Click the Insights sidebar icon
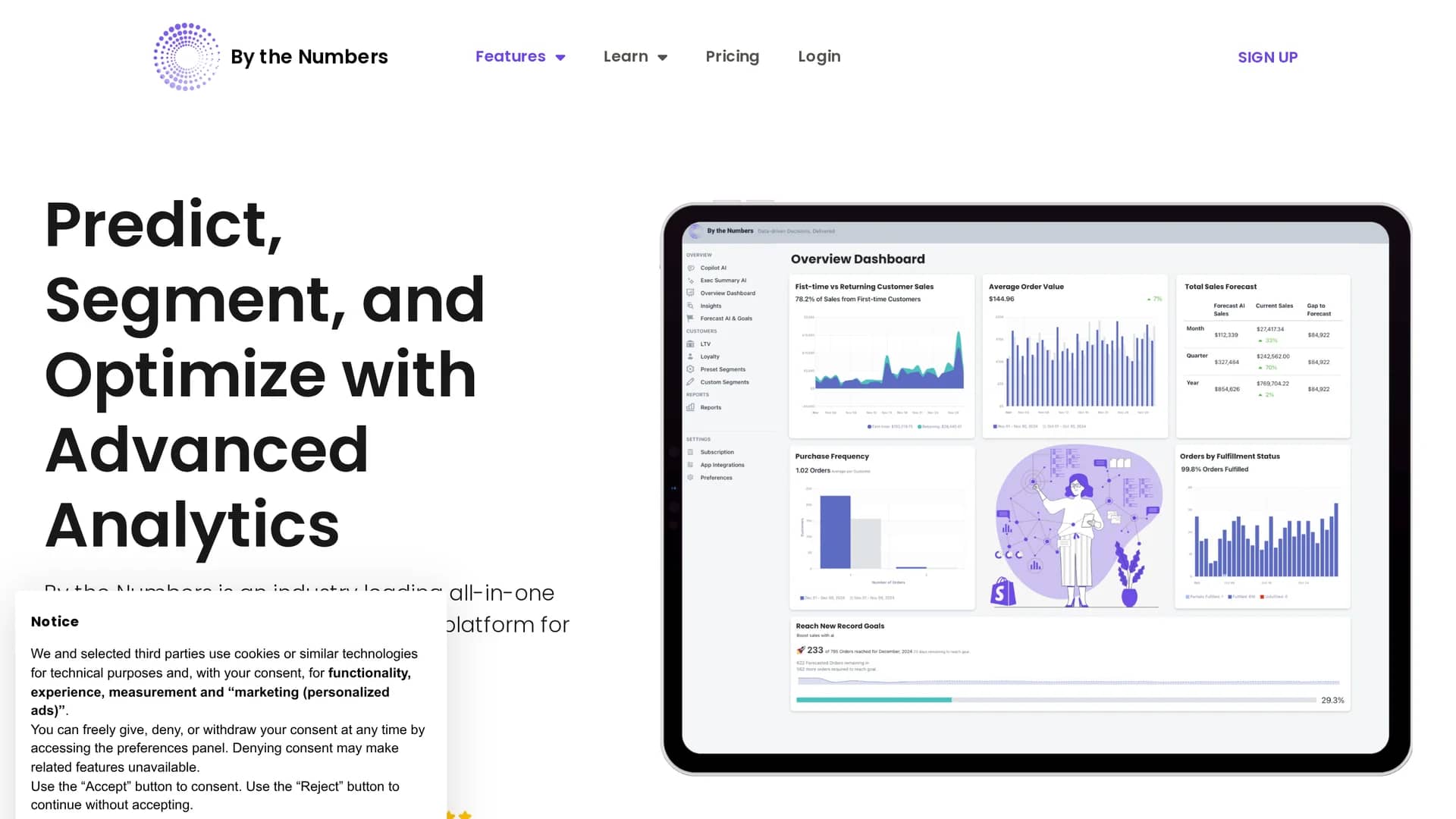This screenshot has height=819, width=1456. pyautogui.click(x=691, y=306)
